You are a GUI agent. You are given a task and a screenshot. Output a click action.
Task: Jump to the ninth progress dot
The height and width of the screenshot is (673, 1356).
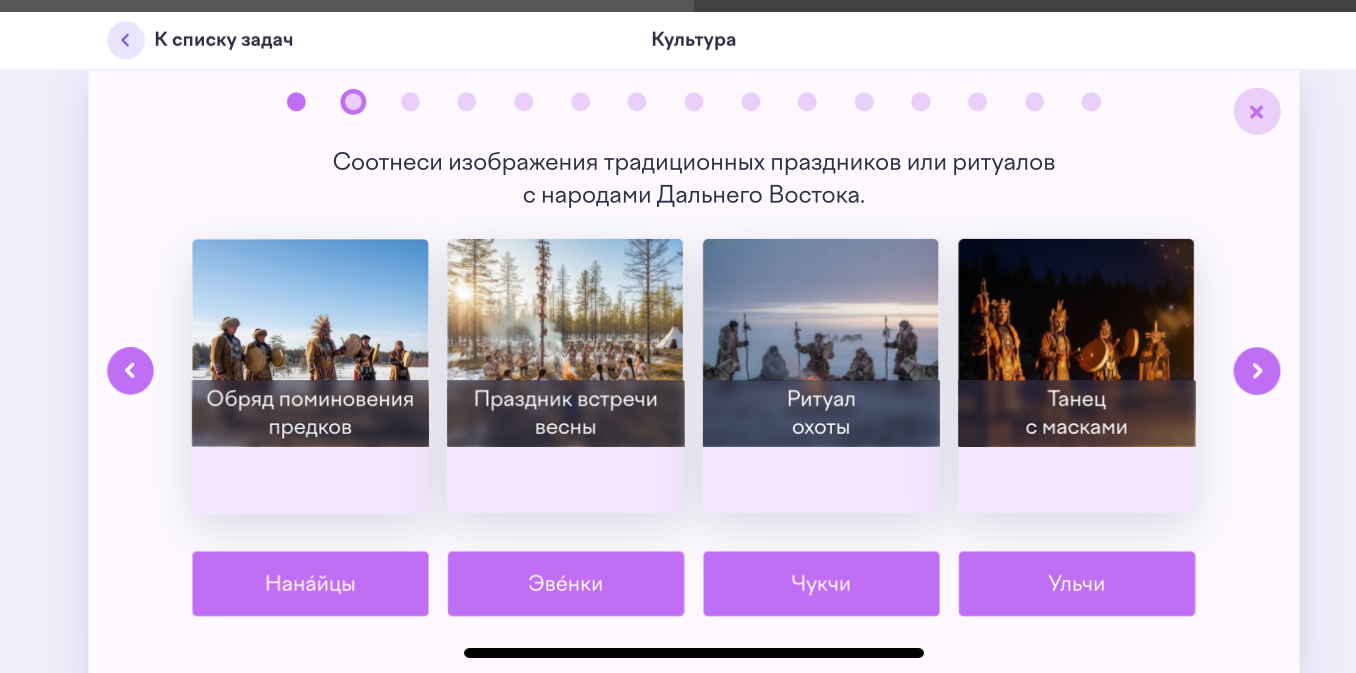coord(751,102)
